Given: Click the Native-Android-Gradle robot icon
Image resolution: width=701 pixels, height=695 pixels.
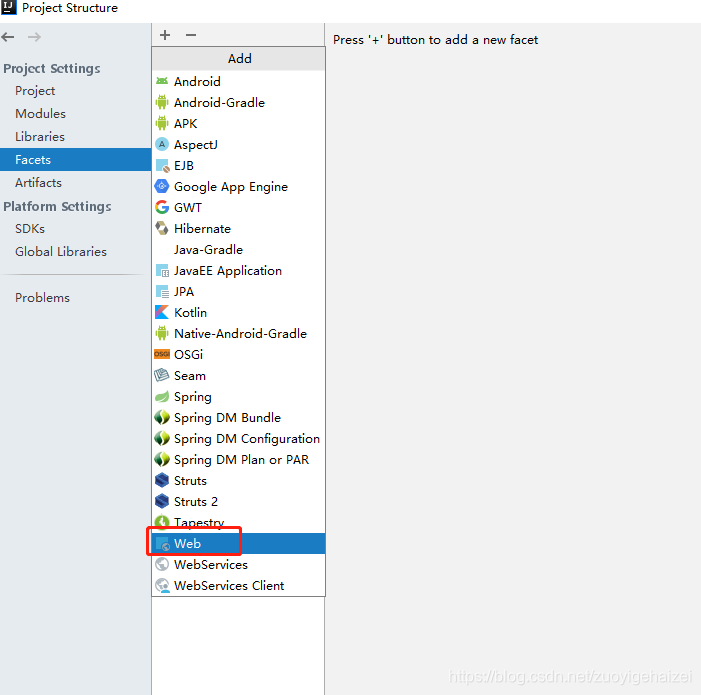Looking at the screenshot, I should click(x=162, y=333).
